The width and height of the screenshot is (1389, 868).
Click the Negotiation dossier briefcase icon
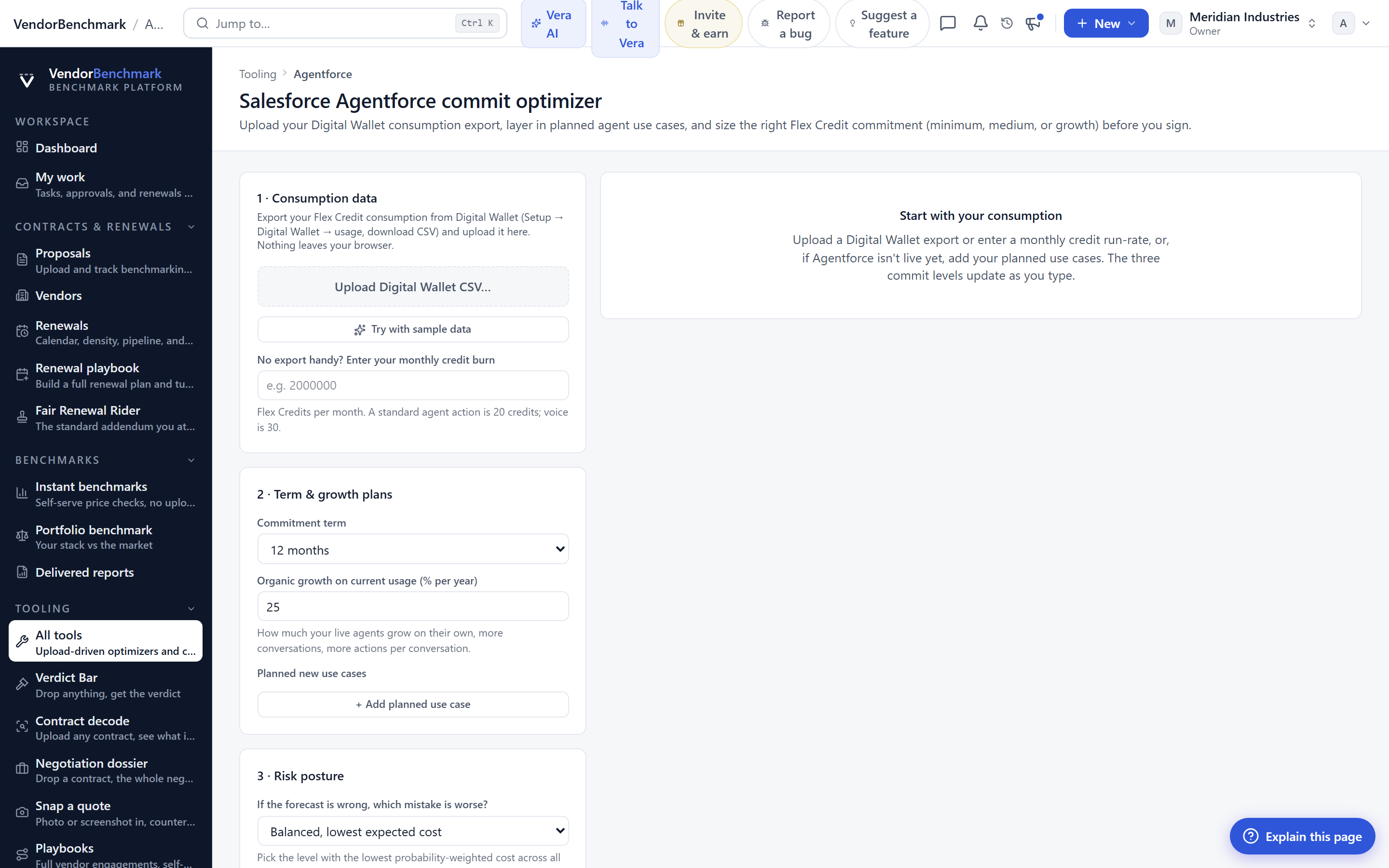click(22, 769)
